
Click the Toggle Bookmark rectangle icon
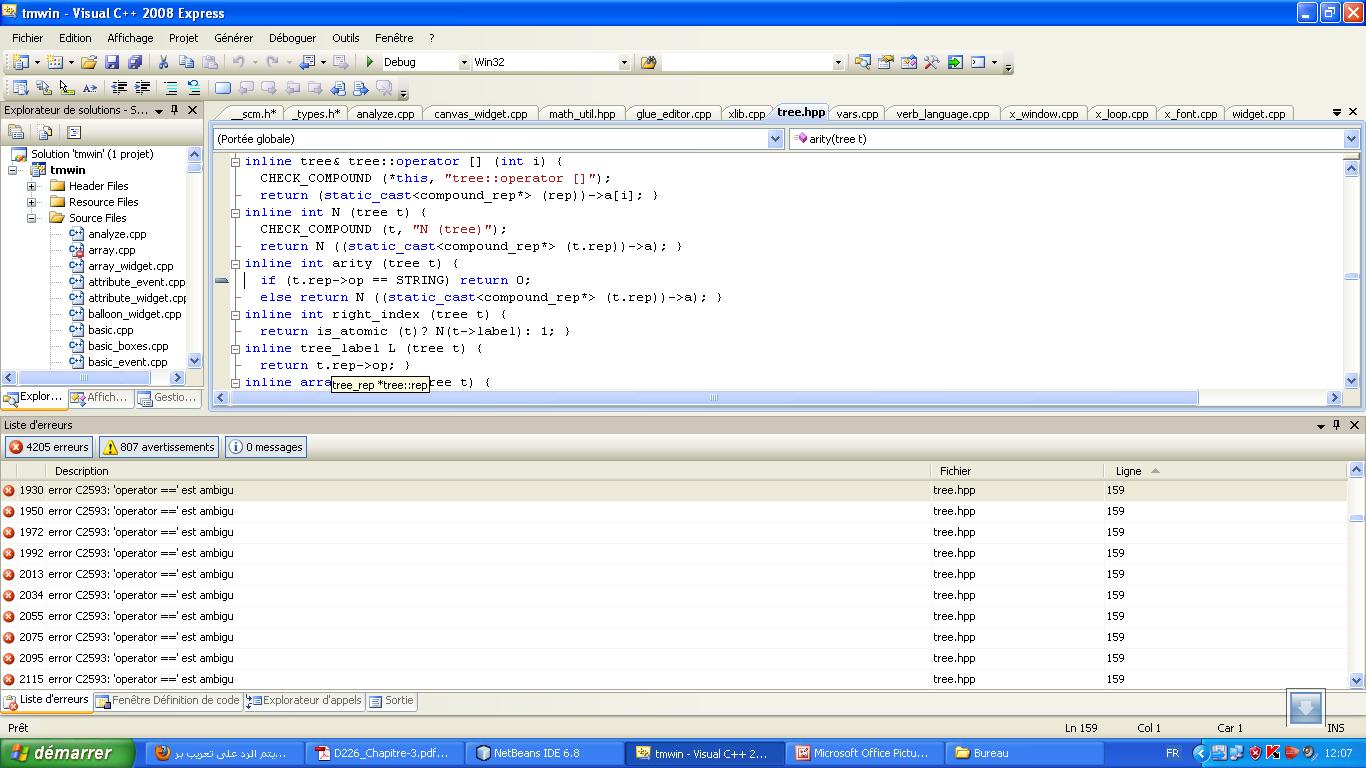click(223, 88)
